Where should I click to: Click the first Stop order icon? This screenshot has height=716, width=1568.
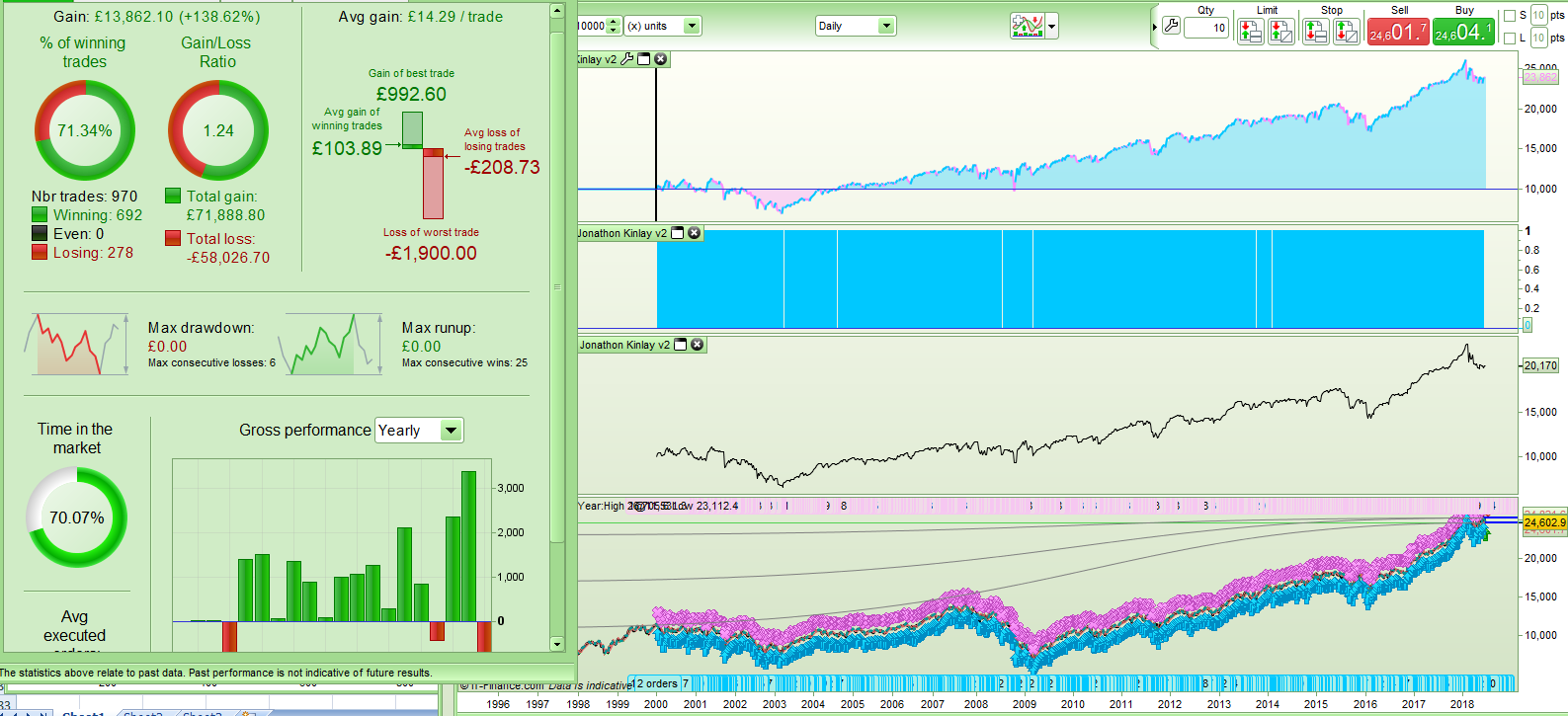[1316, 32]
